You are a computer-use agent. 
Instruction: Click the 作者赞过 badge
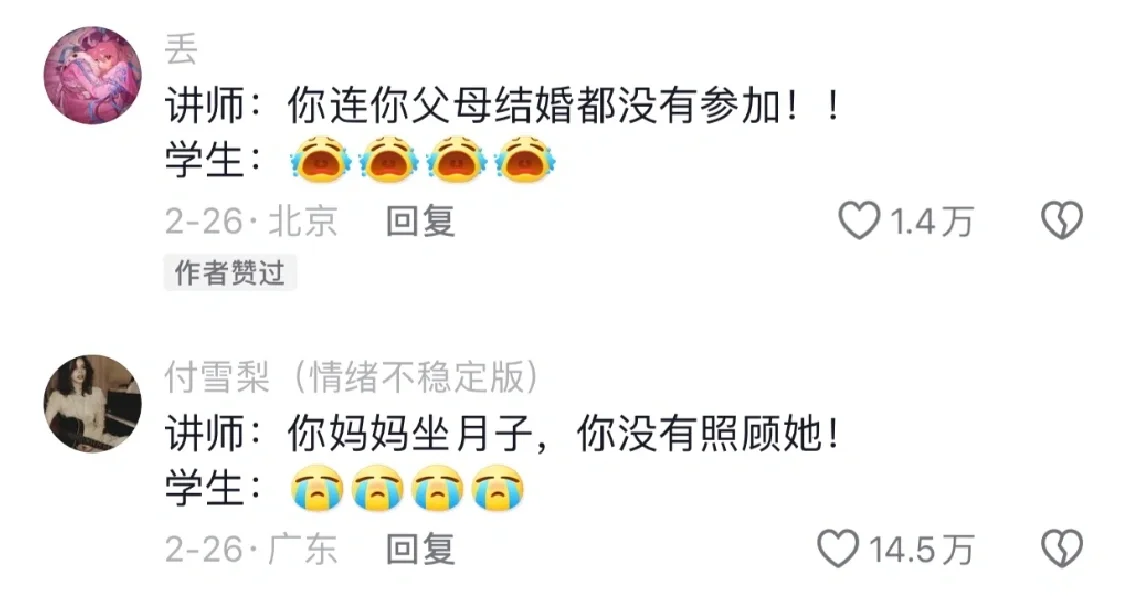(230, 273)
